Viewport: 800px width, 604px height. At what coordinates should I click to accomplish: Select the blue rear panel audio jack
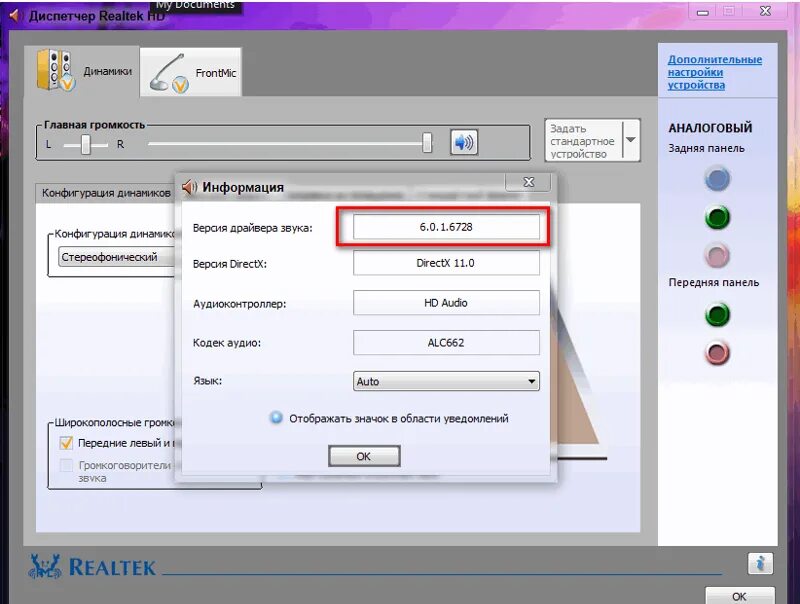[x=717, y=179]
